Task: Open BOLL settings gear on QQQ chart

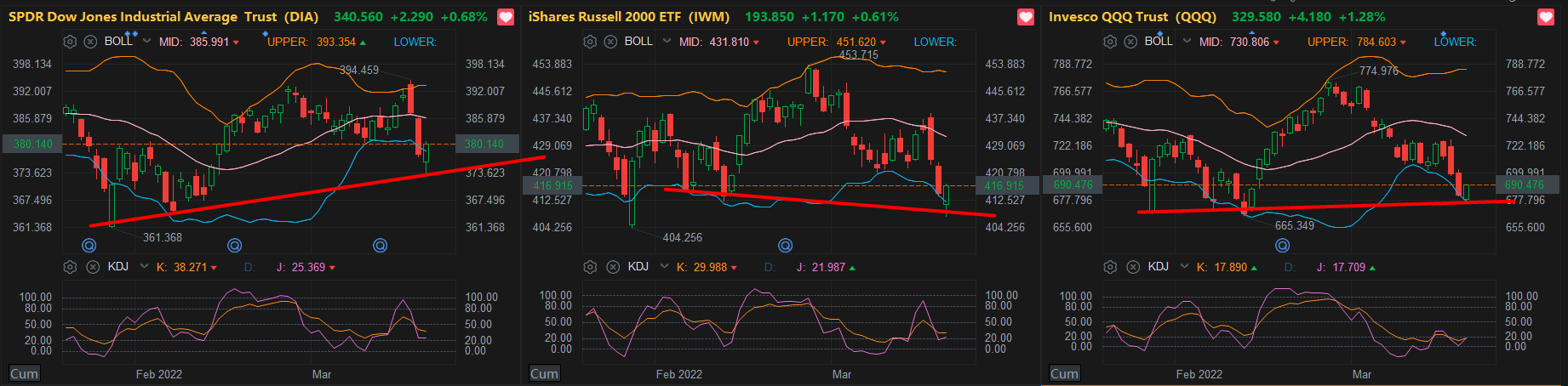Action: pyautogui.click(x=1110, y=42)
